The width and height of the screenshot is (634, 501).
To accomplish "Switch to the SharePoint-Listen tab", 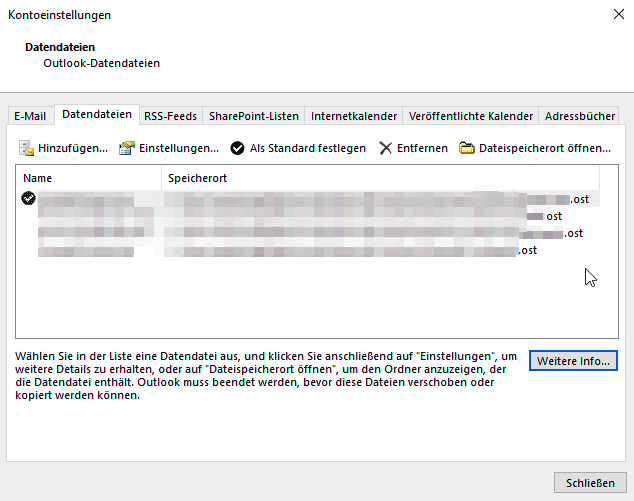I will click(x=254, y=116).
